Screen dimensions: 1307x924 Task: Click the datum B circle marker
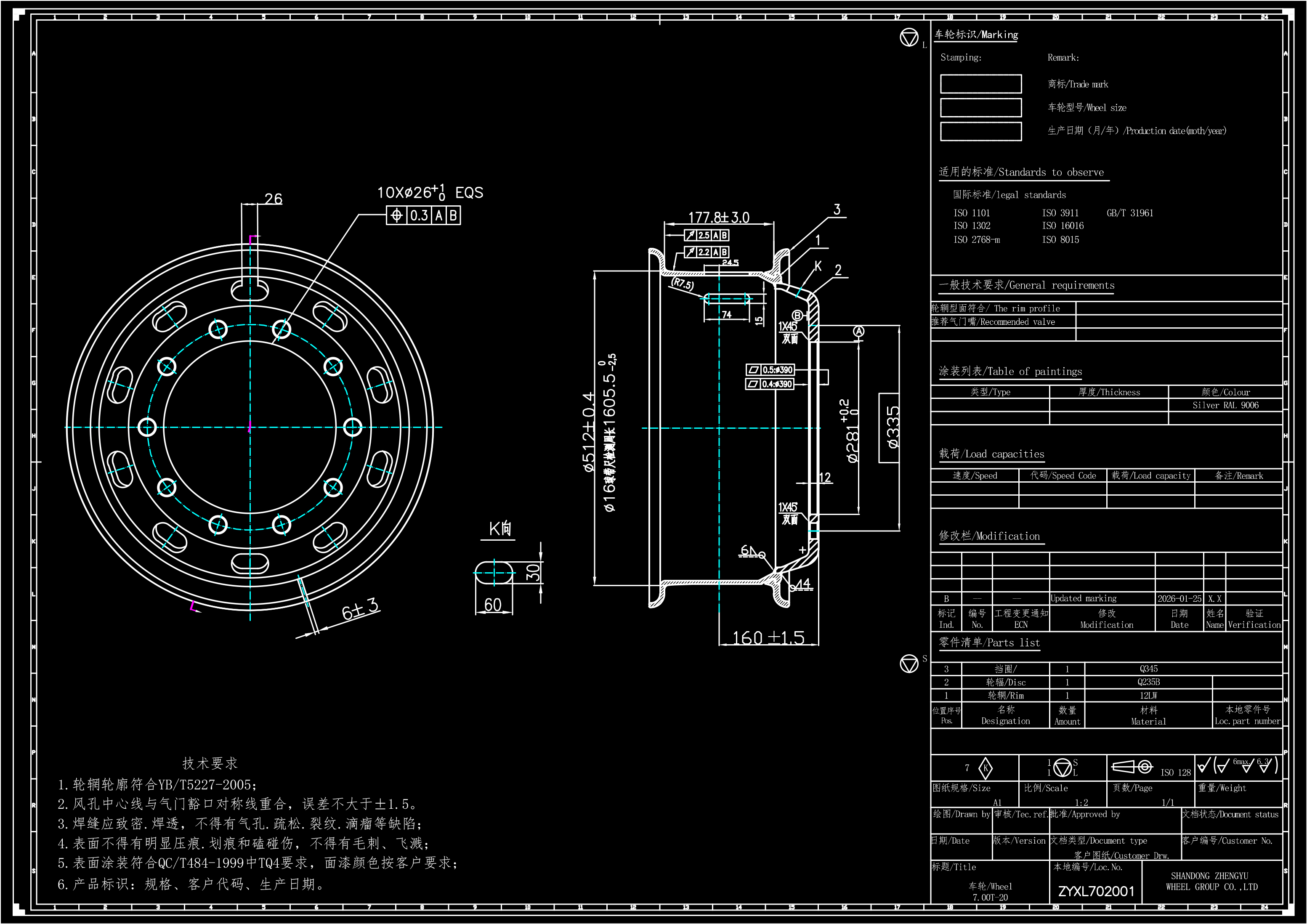[797, 316]
